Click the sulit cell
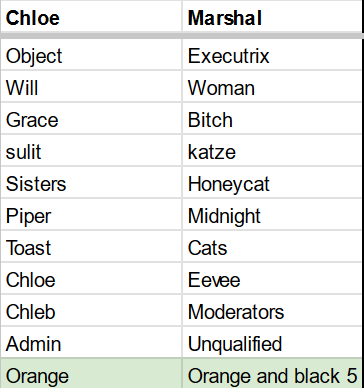364x388 pixels. [91, 150]
